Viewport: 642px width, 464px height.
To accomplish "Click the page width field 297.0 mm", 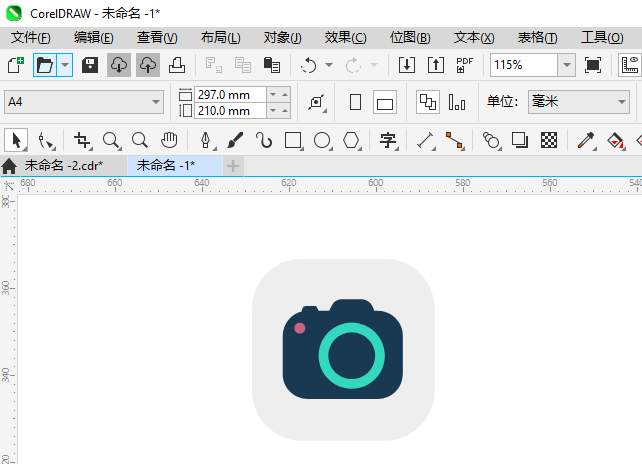I will 230,95.
